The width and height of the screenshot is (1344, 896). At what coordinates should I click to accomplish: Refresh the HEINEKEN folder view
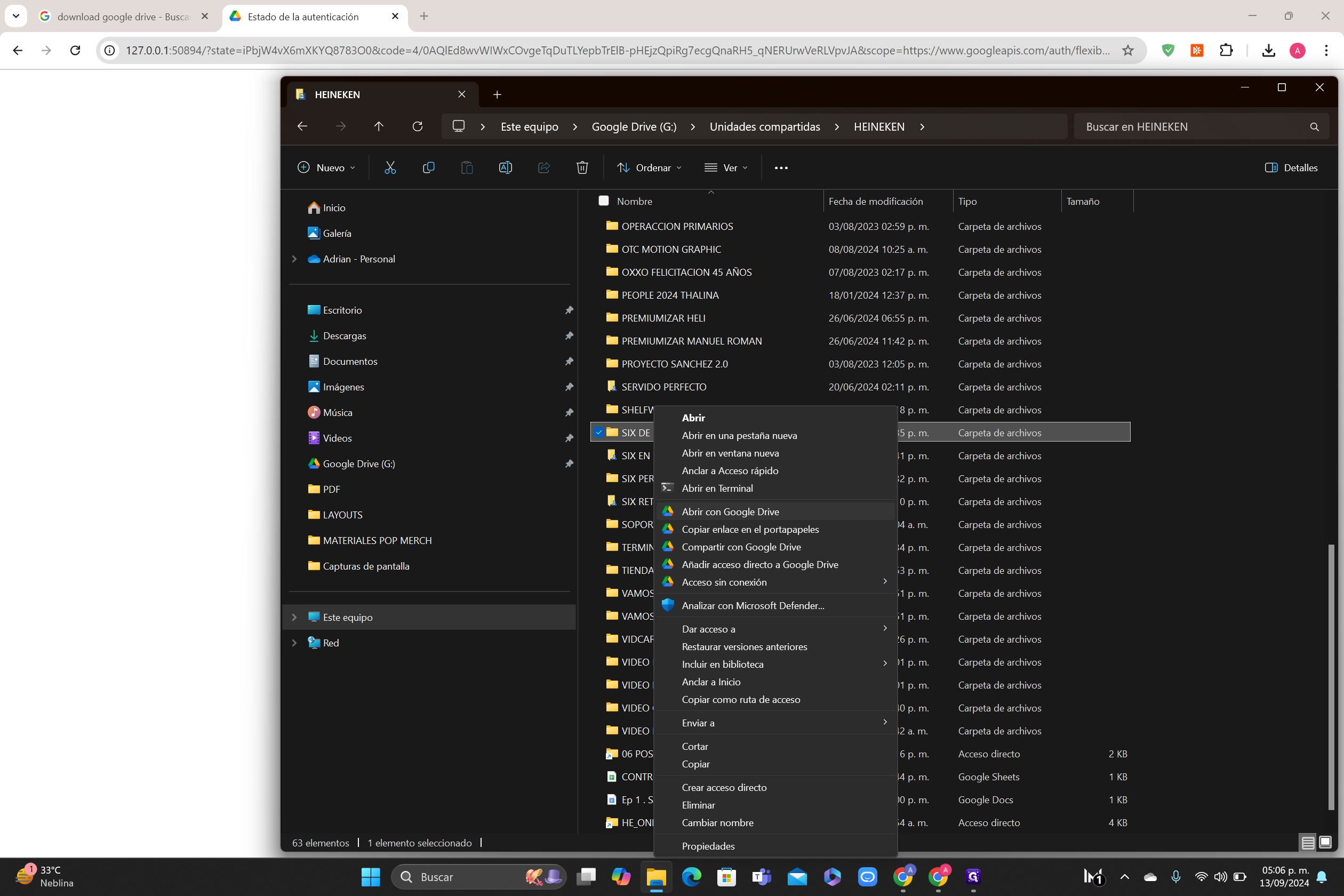click(x=417, y=126)
